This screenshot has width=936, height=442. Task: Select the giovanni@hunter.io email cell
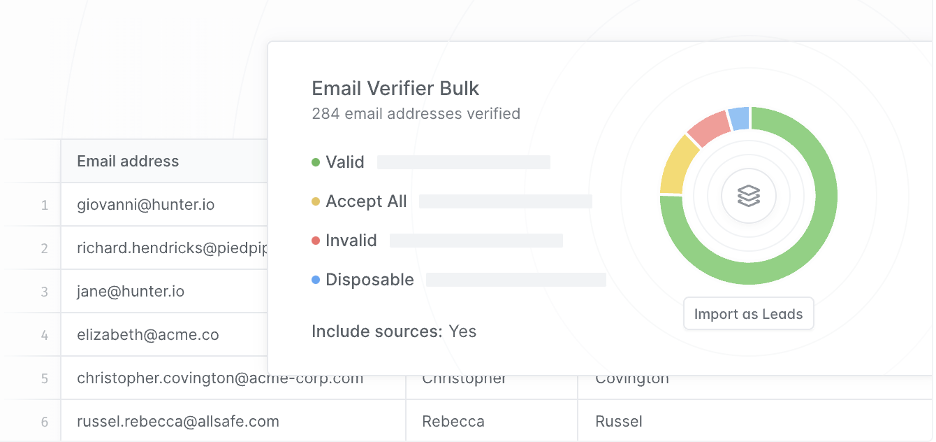[146, 205]
